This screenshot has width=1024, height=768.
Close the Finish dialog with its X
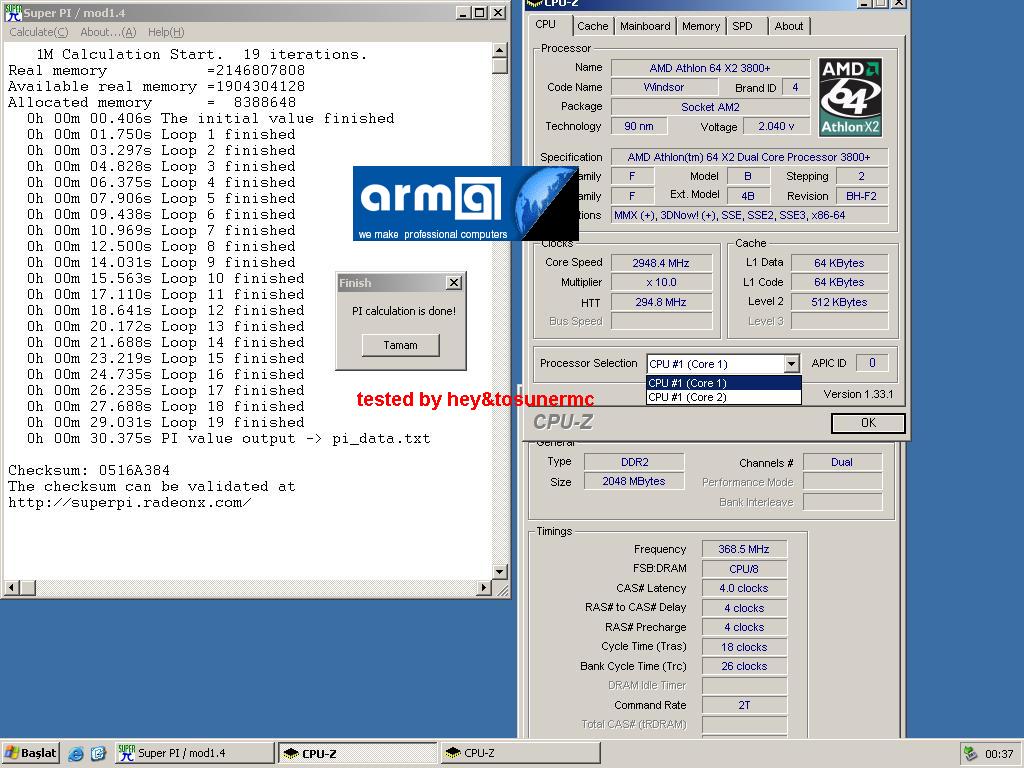click(x=454, y=283)
